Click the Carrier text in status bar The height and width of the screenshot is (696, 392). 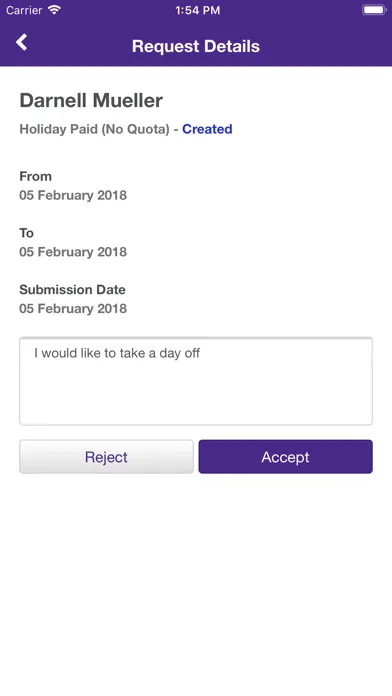(24, 10)
